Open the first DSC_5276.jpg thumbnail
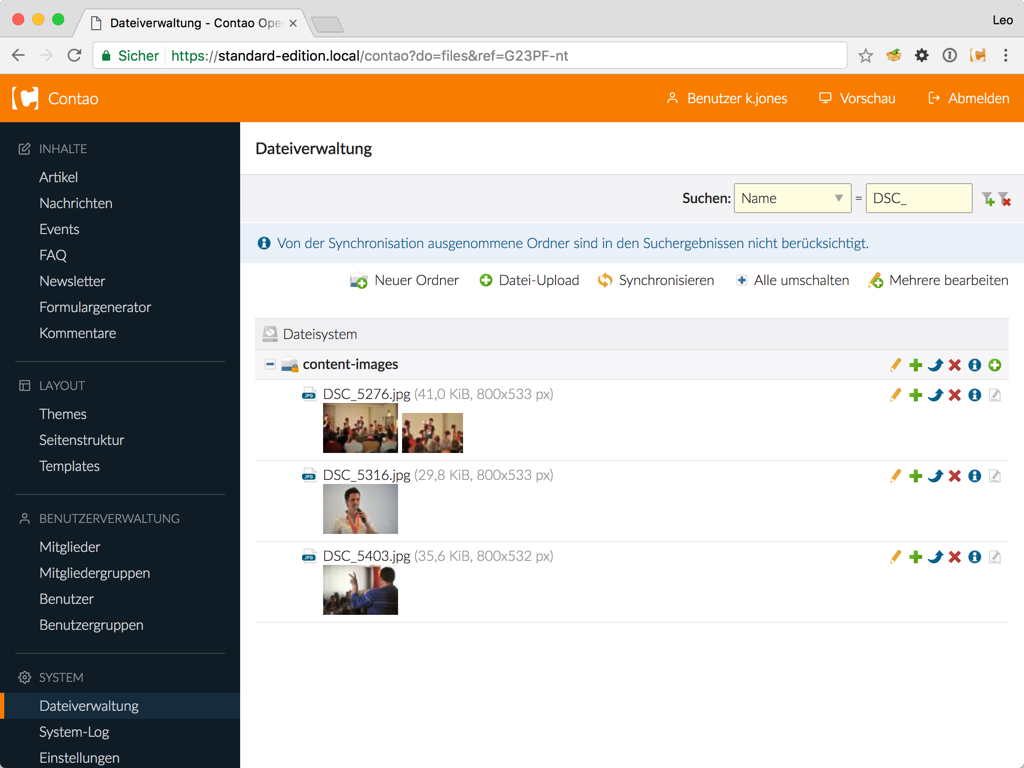This screenshot has height=768, width=1024. tap(360, 428)
